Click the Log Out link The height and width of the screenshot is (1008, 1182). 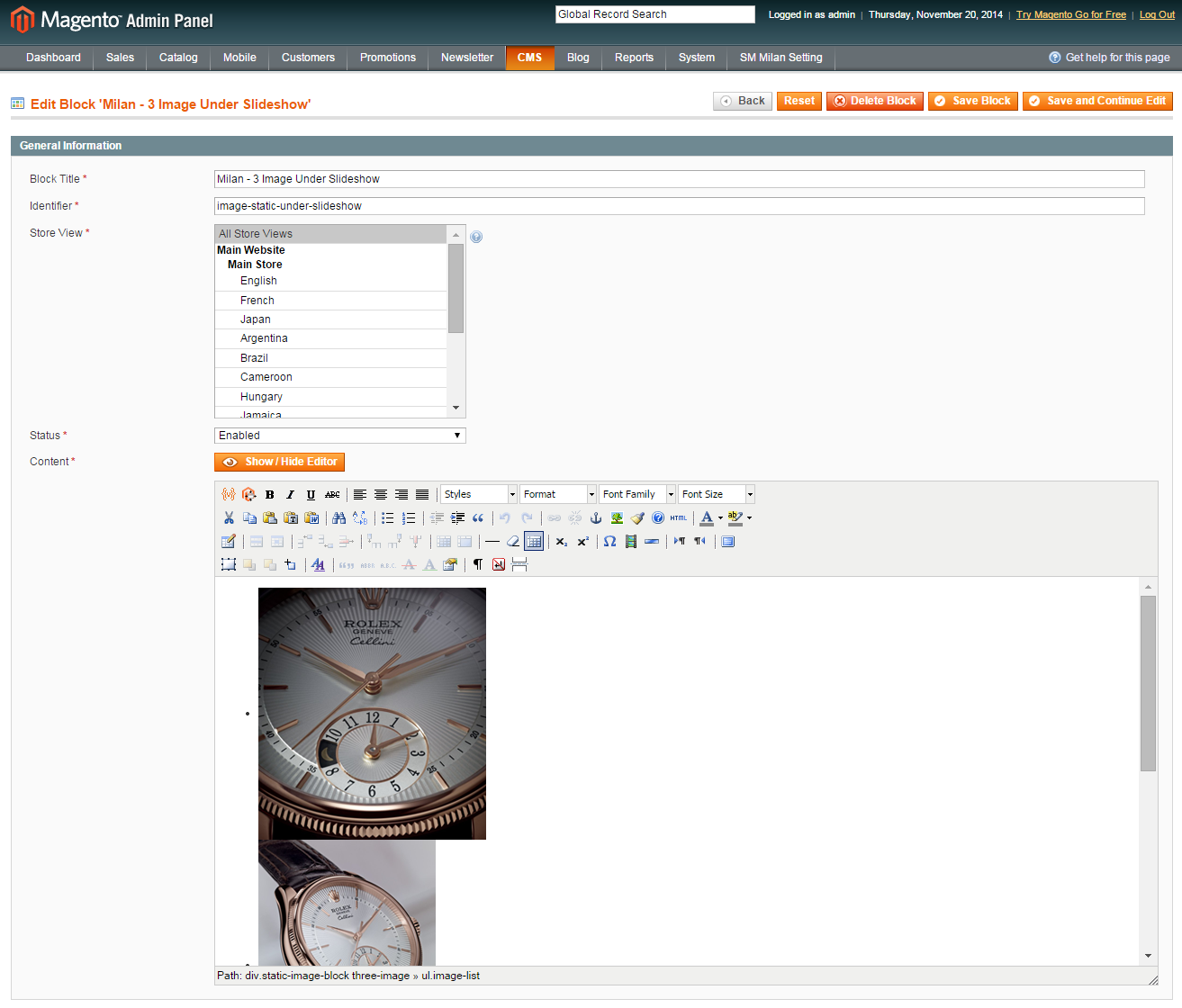pos(1157,14)
